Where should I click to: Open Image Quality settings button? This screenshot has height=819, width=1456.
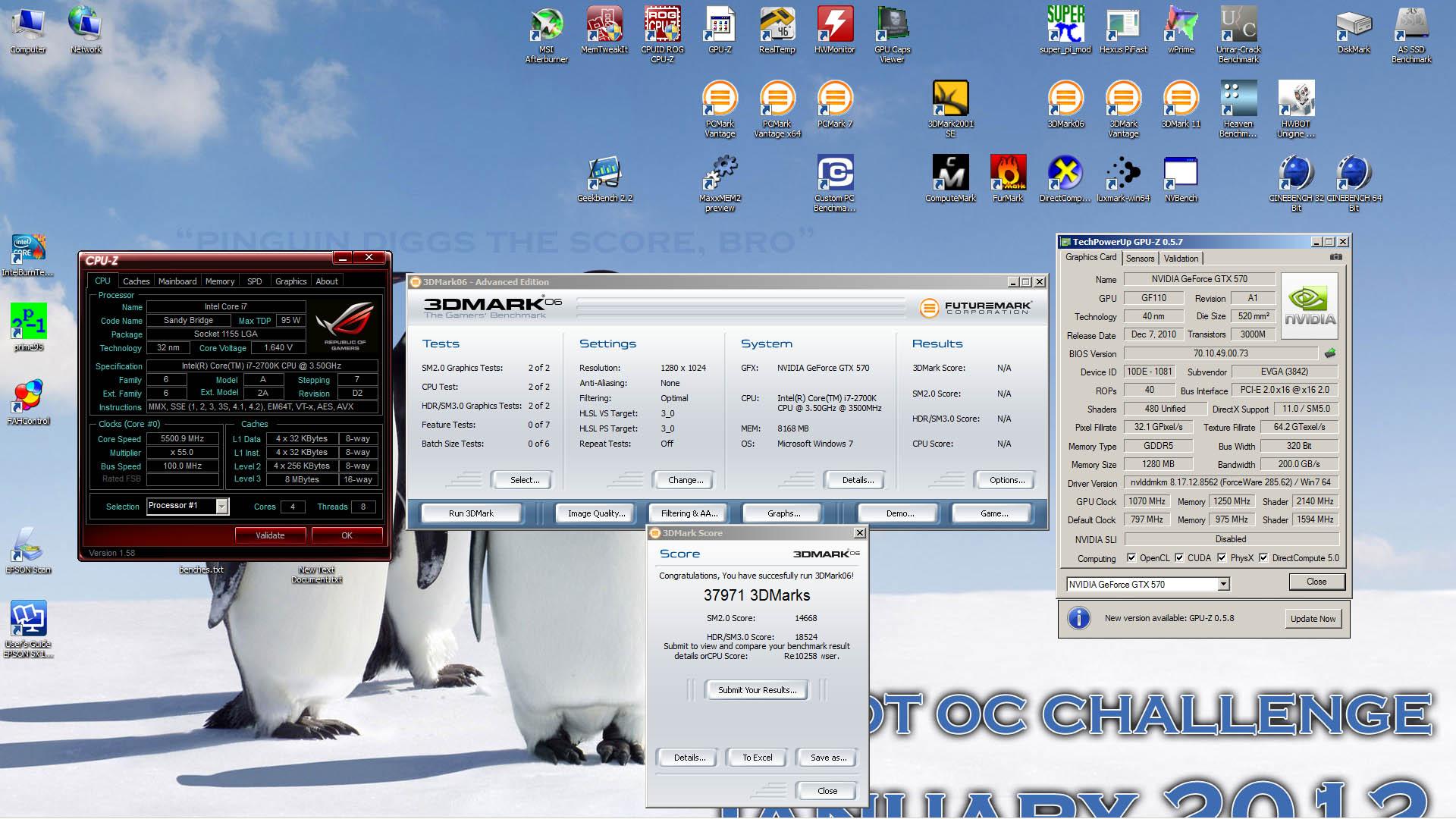click(597, 513)
